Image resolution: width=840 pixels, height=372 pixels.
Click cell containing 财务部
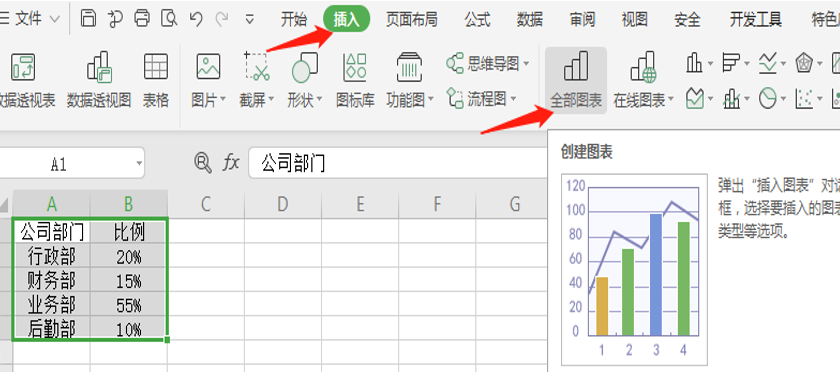[x=51, y=280]
